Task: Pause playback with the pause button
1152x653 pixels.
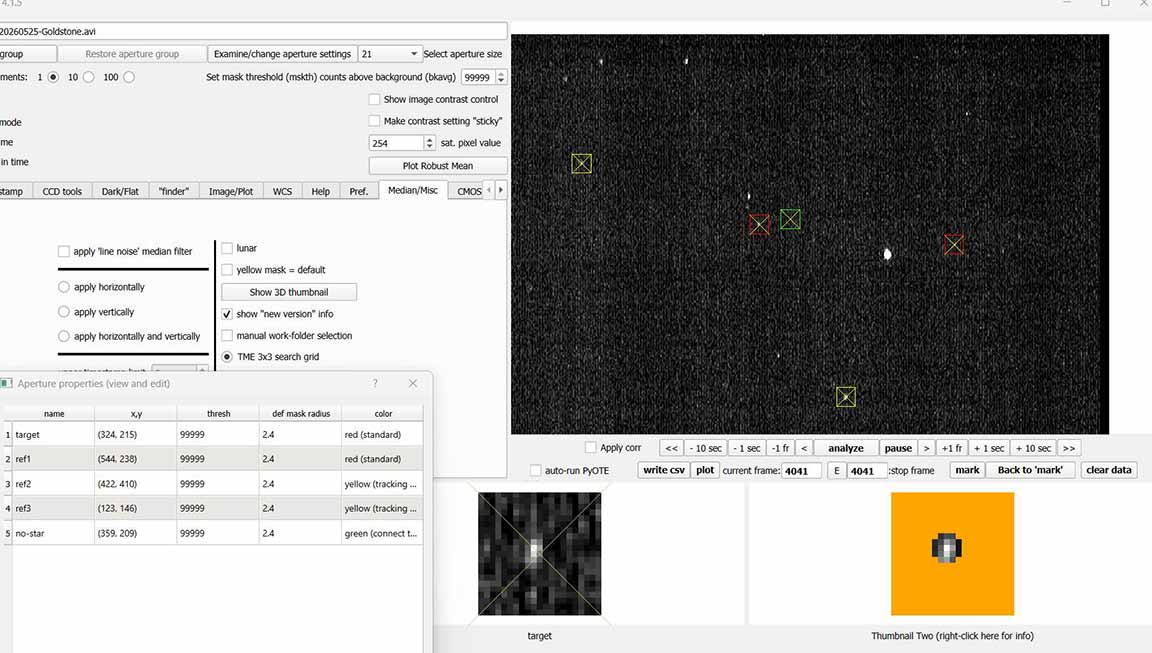Action: coord(898,448)
